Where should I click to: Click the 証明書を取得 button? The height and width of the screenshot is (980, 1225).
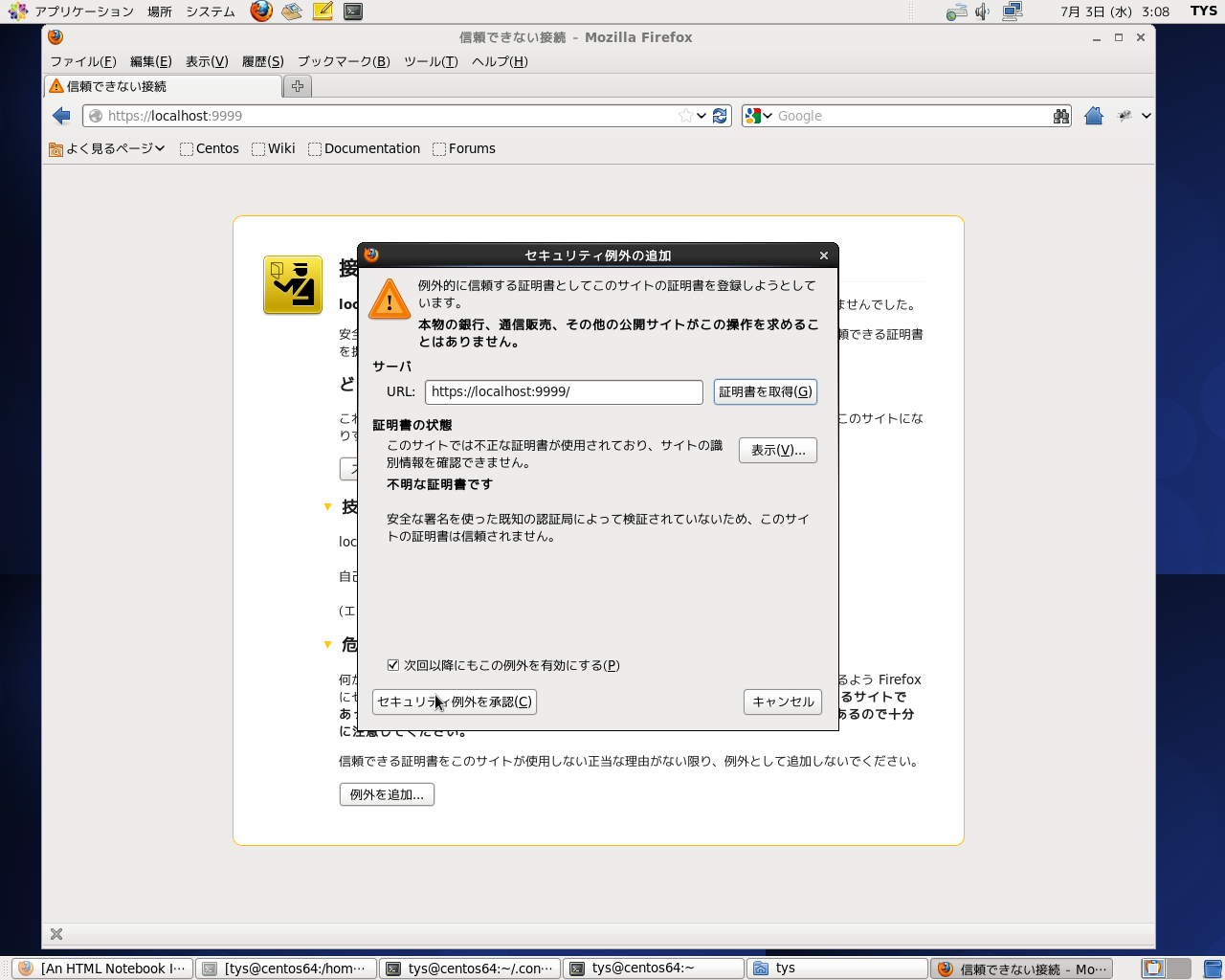click(765, 391)
